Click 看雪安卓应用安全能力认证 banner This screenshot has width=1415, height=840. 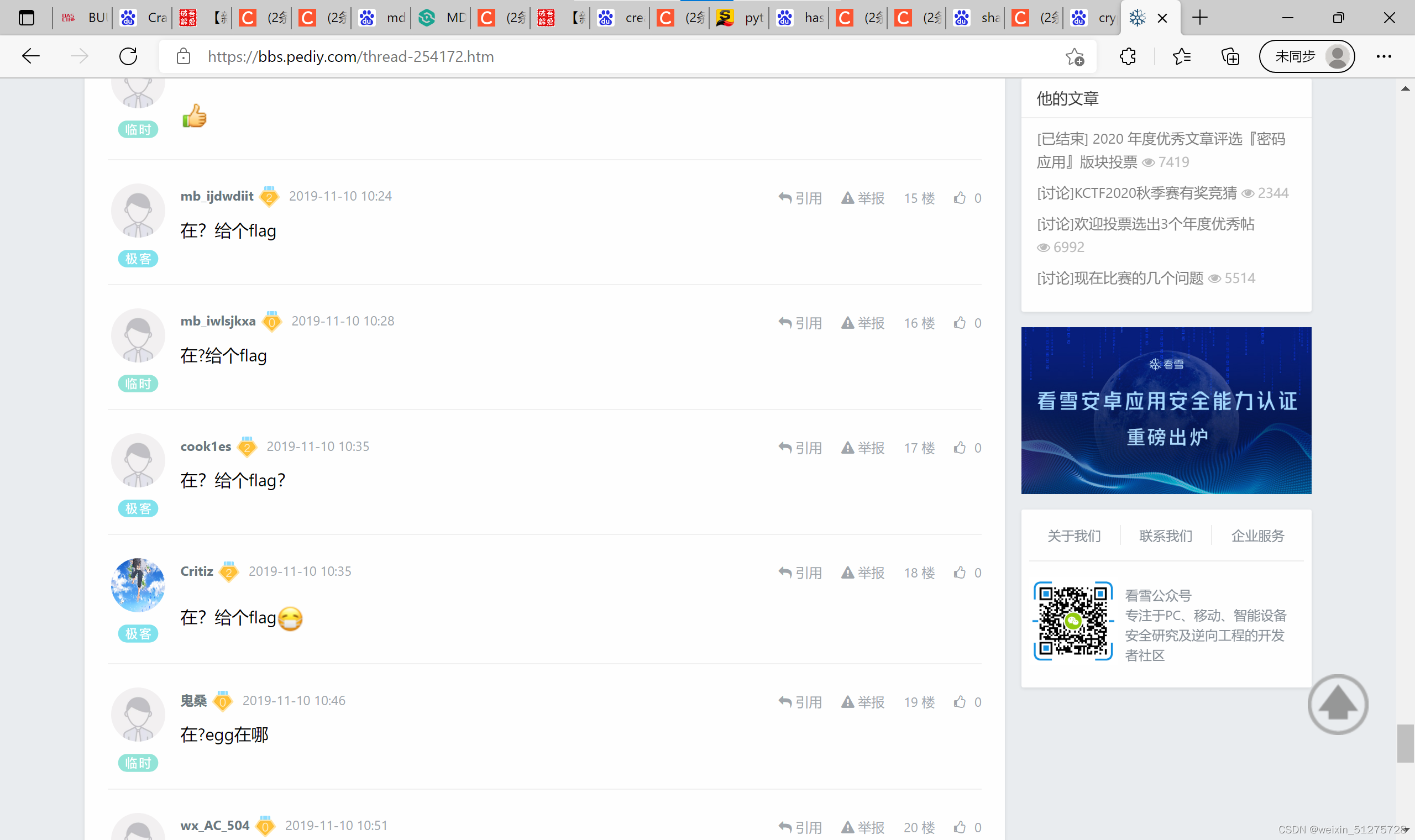[1166, 411]
